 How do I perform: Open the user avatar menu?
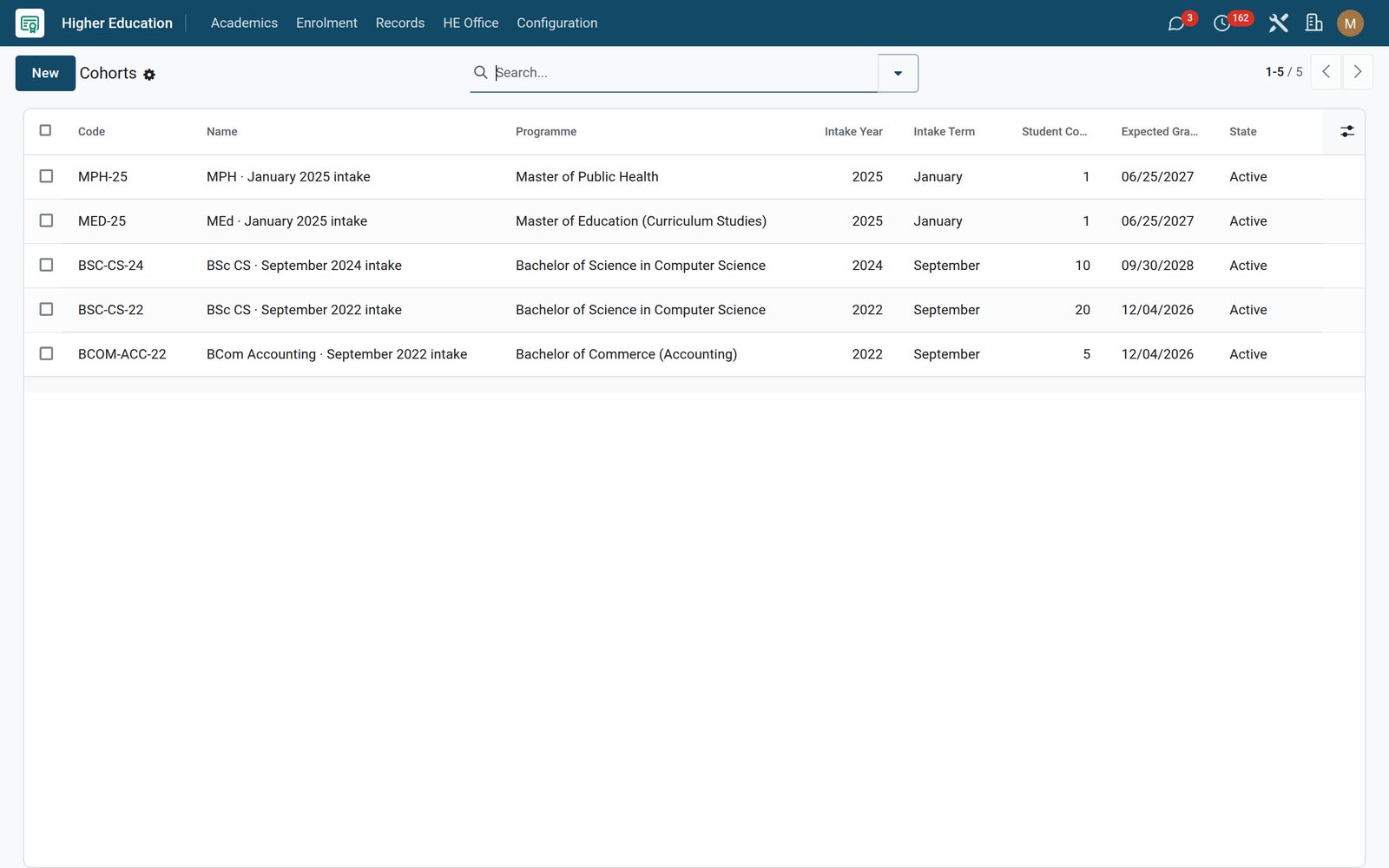click(x=1350, y=23)
